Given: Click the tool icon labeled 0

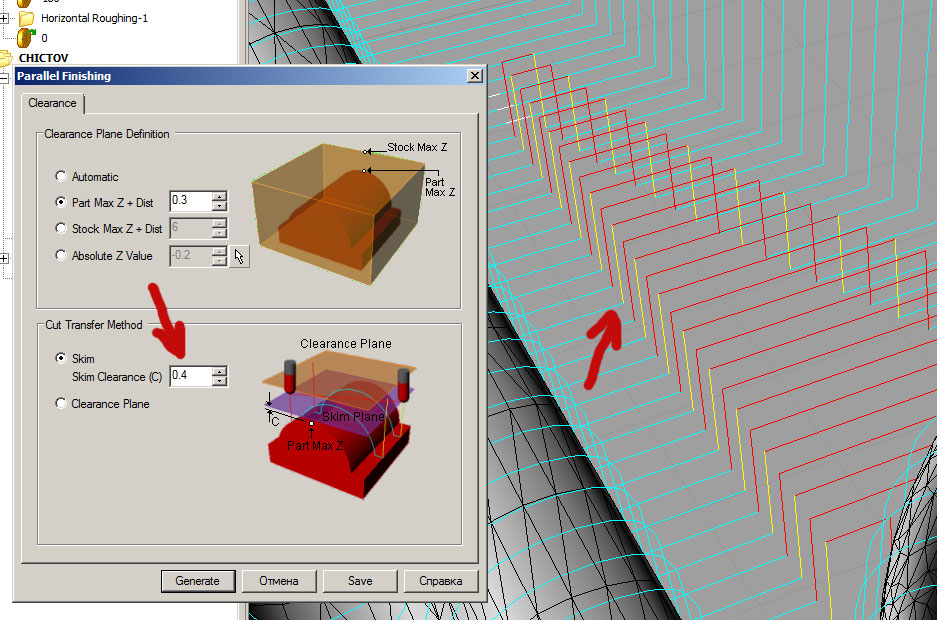Looking at the screenshot, I should [25, 37].
